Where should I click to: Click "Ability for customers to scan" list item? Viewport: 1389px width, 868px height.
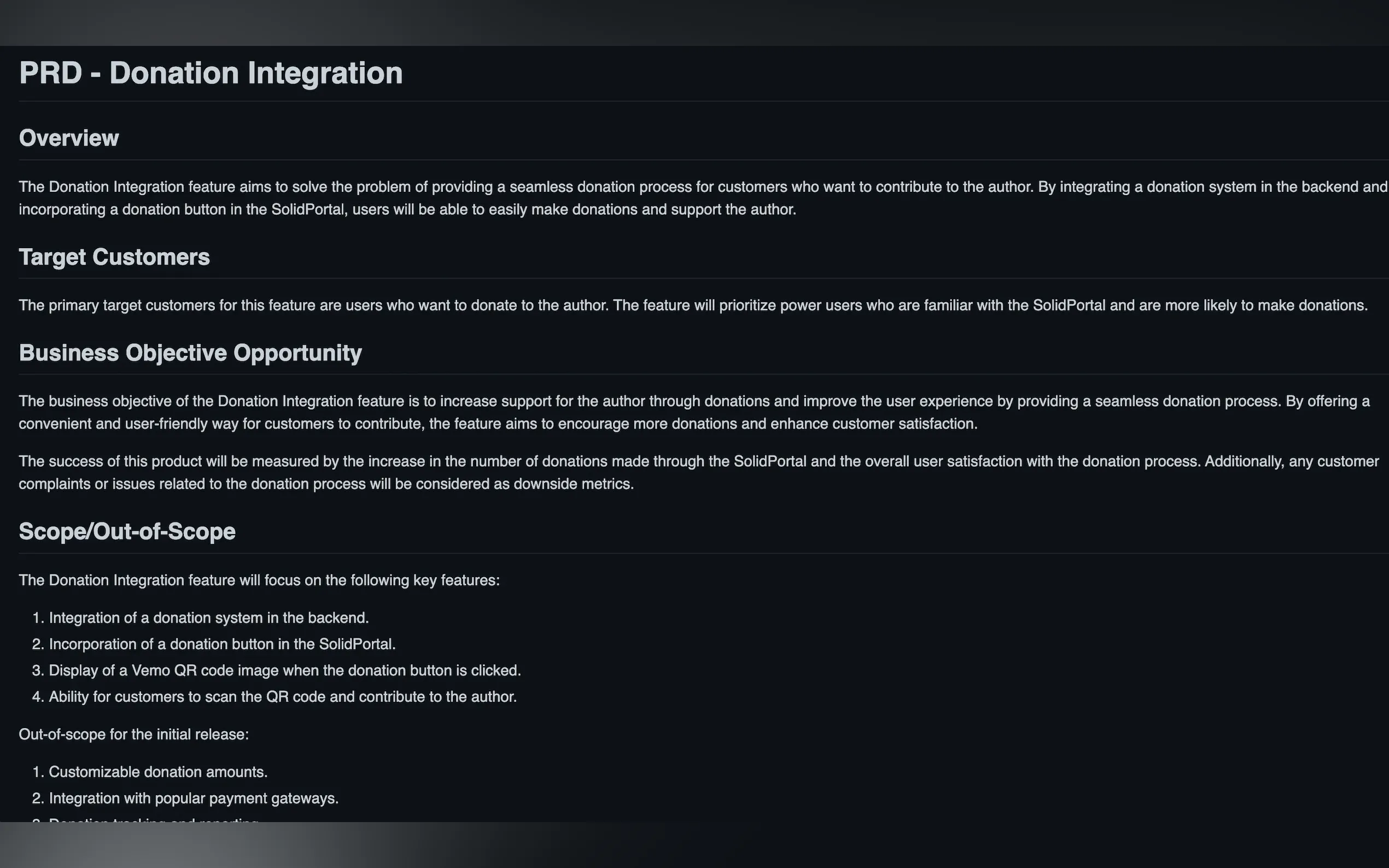tap(283, 697)
